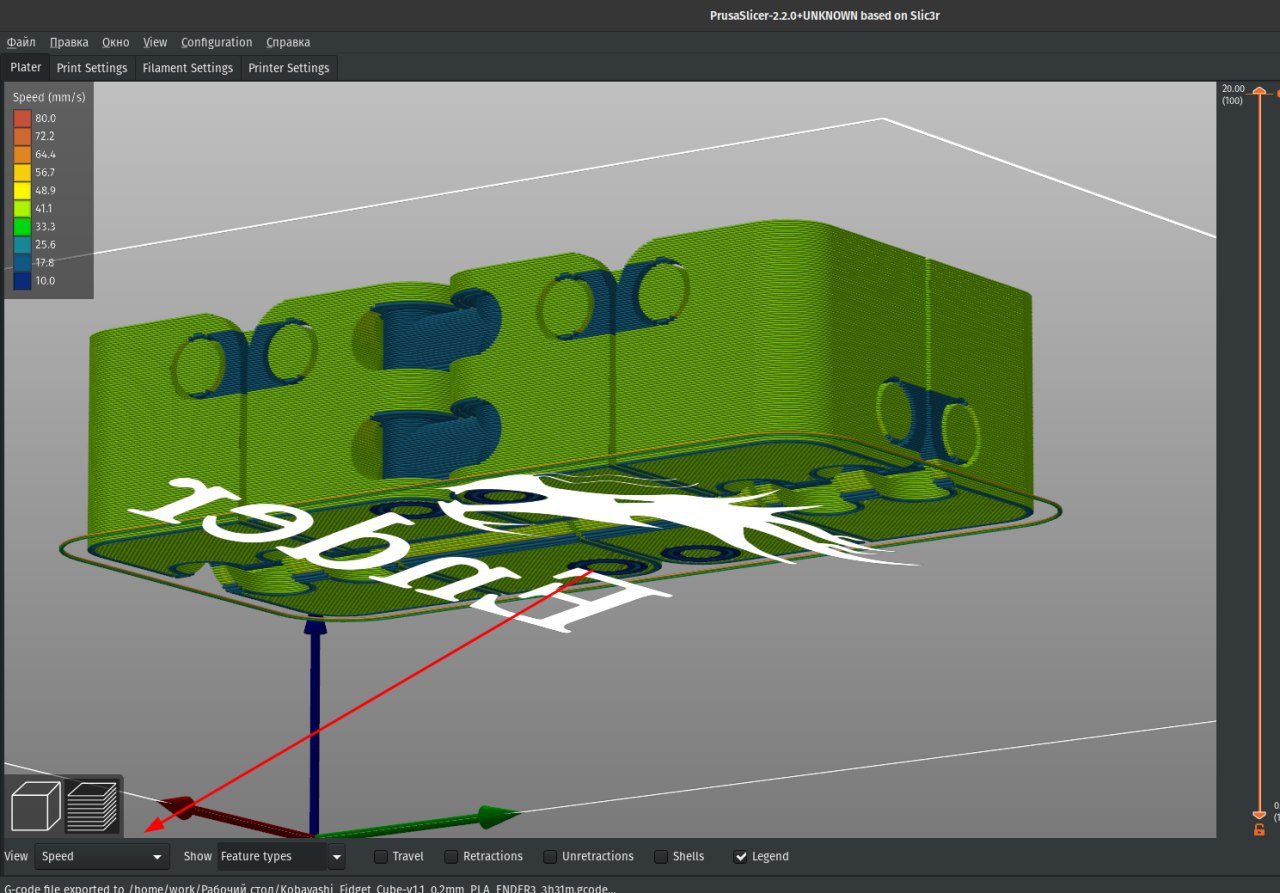Select the lower layer slider thumb

1259,814
